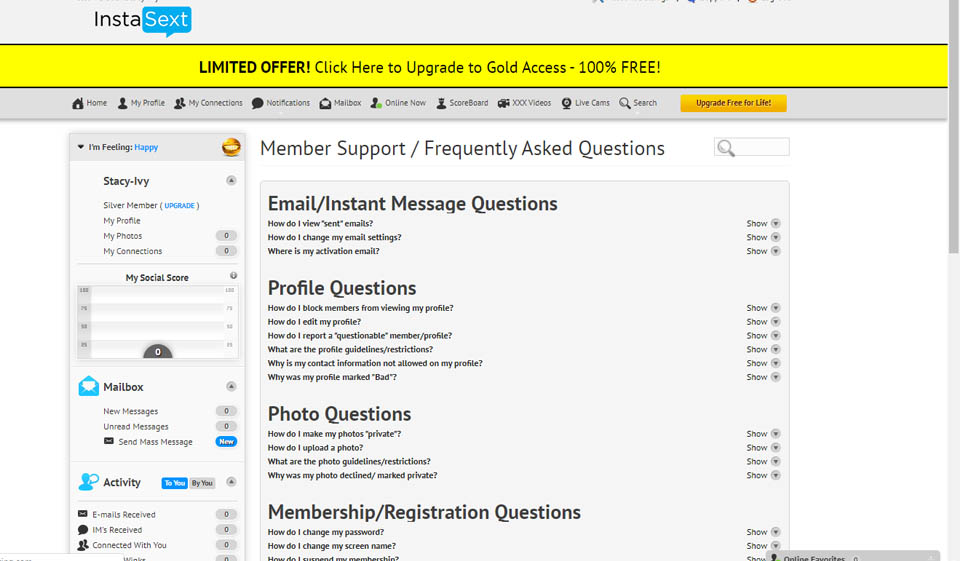Show answer for photo guidelines question

tap(763, 461)
